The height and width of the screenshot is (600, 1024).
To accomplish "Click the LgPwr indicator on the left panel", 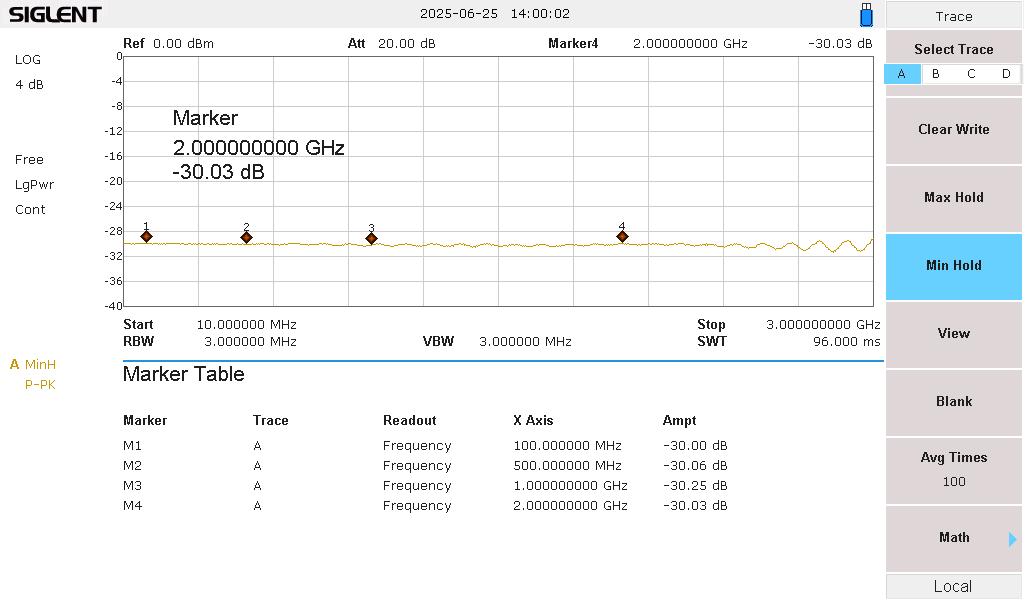I will (34, 185).
